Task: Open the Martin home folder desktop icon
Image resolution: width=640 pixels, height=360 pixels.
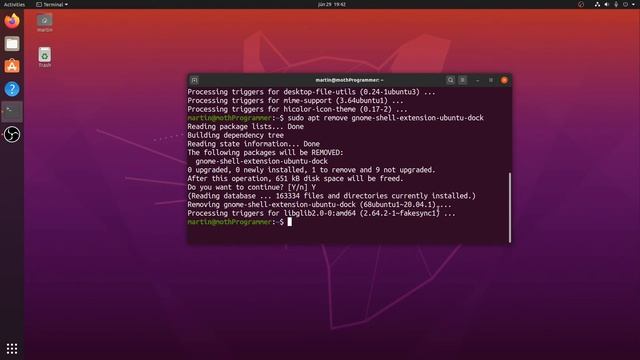Action: click(44, 23)
